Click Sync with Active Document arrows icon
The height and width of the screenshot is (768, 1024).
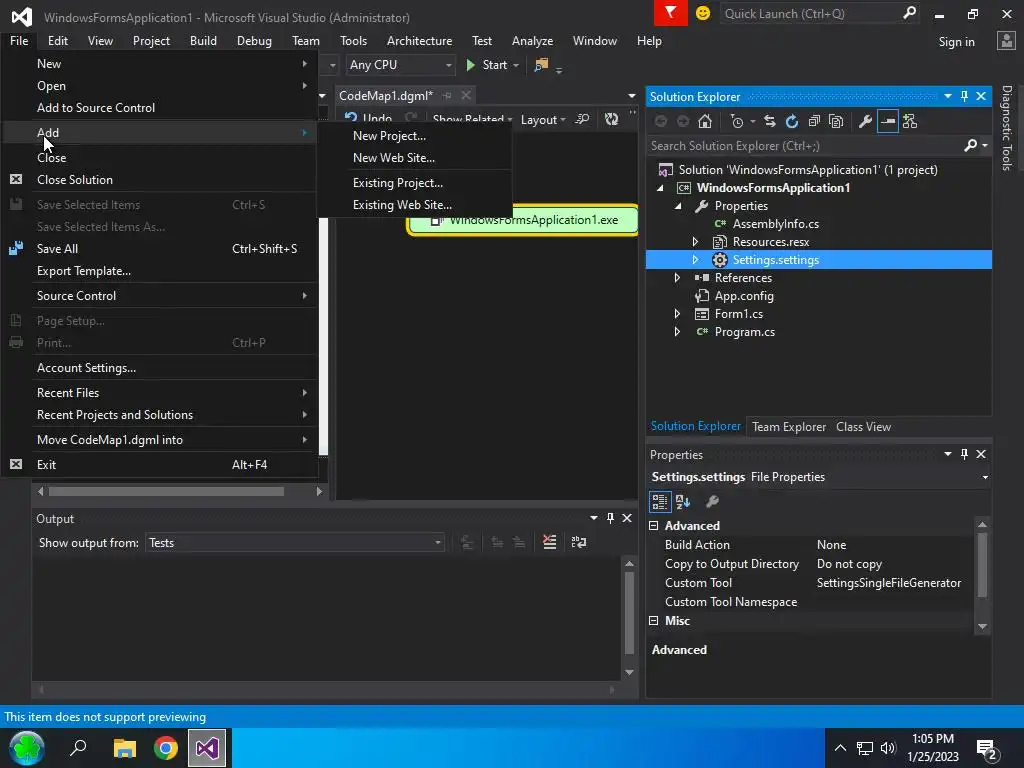click(770, 121)
